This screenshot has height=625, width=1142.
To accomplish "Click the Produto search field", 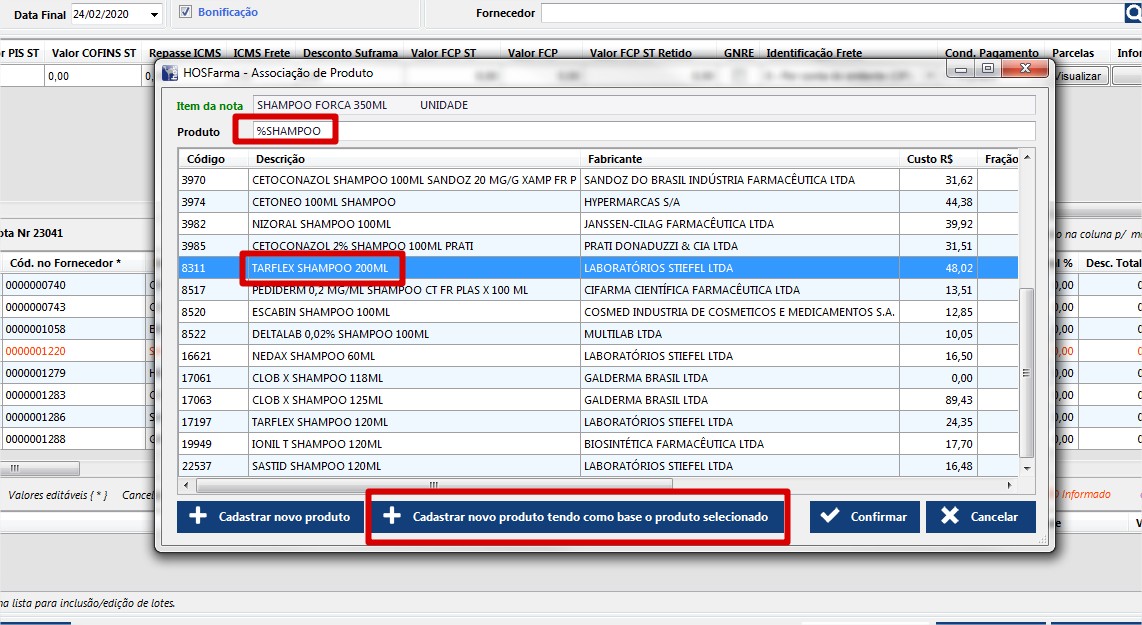I will tap(640, 131).
